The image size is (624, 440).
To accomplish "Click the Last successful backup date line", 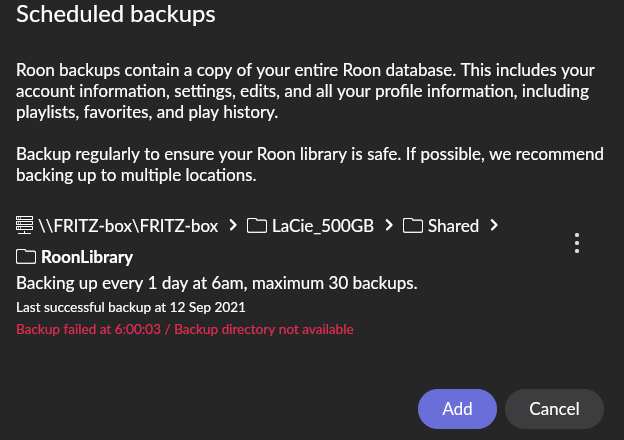I will [131, 307].
